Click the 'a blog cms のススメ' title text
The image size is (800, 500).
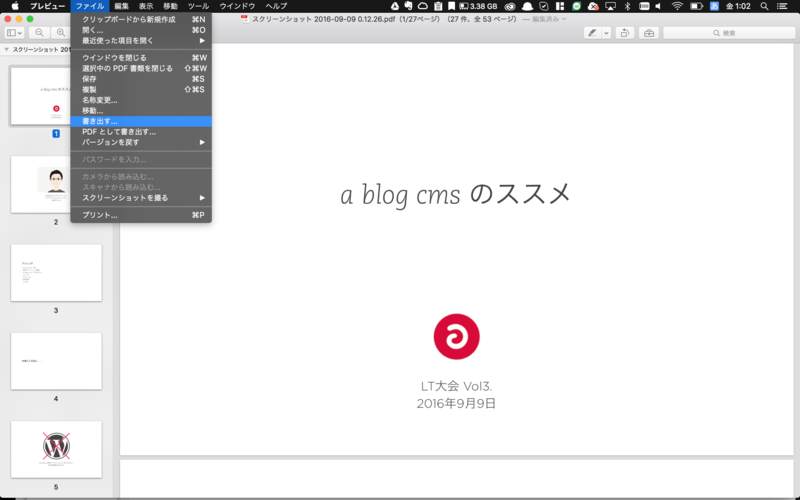click(455, 194)
